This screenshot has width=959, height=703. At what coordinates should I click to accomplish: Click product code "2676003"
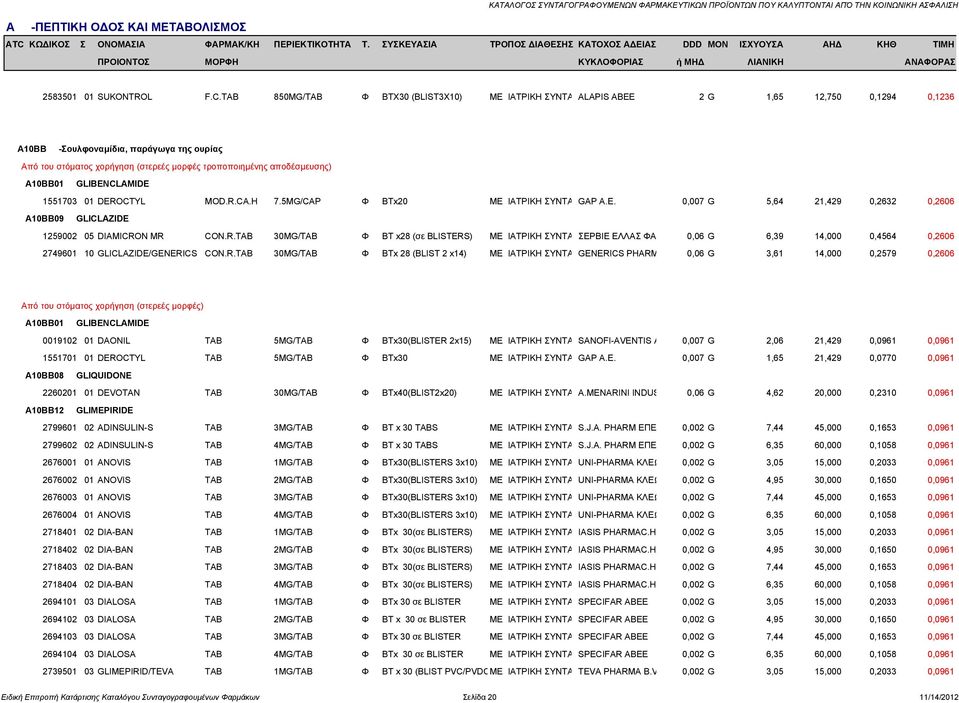coord(59,497)
